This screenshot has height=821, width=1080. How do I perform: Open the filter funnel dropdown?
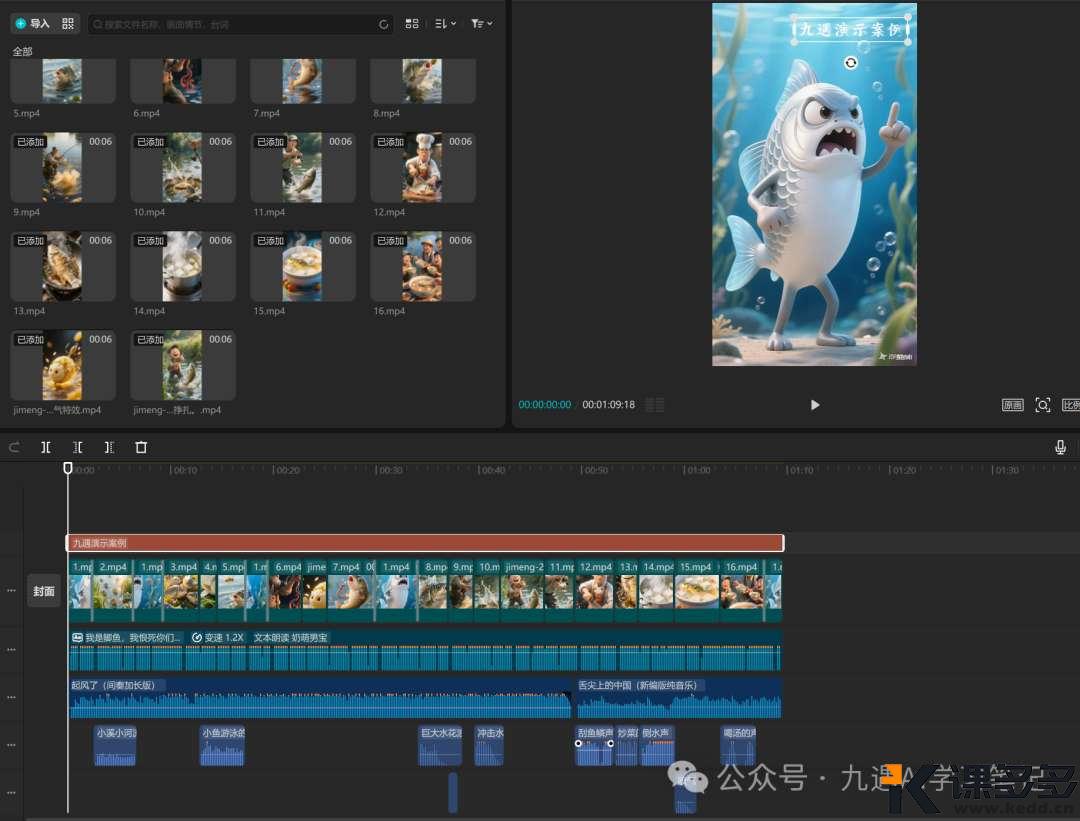[481, 23]
